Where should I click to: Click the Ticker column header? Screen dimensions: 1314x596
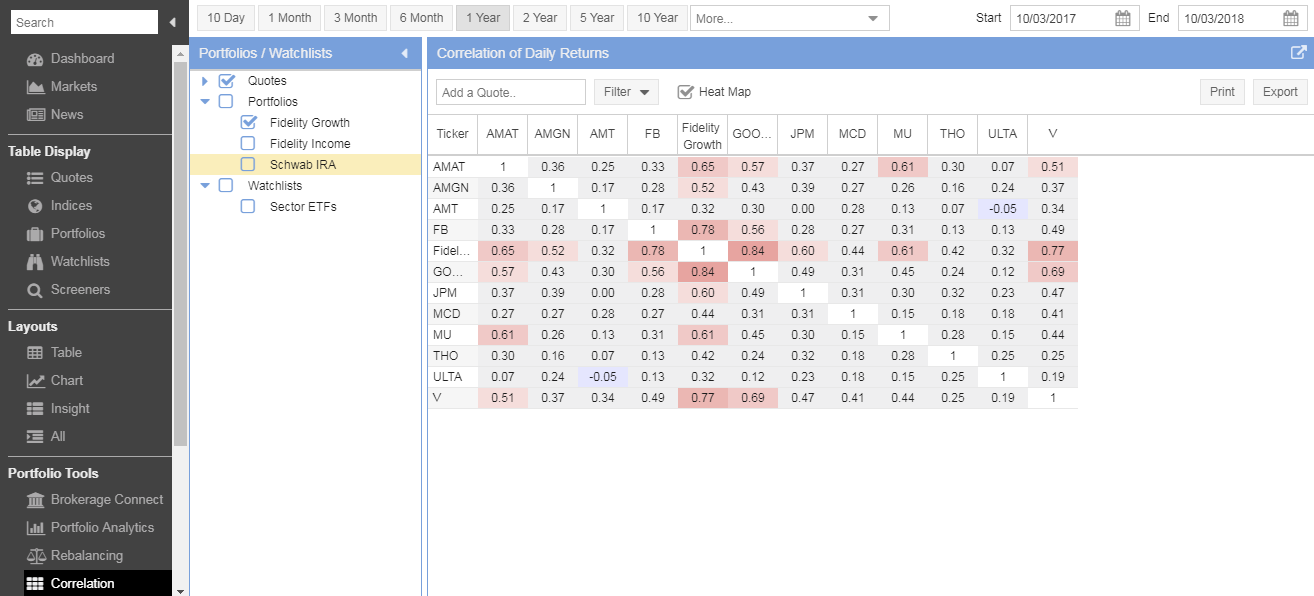click(x=453, y=134)
